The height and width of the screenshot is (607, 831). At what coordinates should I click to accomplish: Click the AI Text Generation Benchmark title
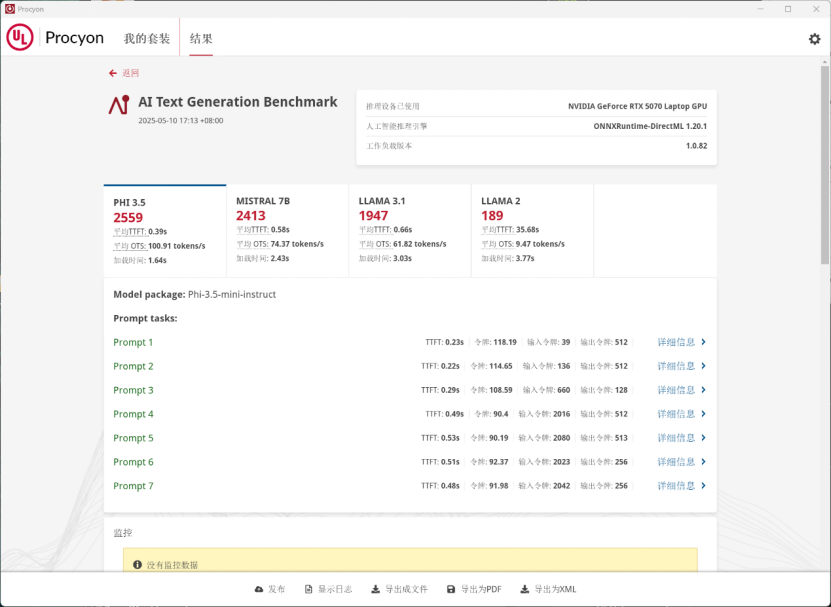click(238, 102)
